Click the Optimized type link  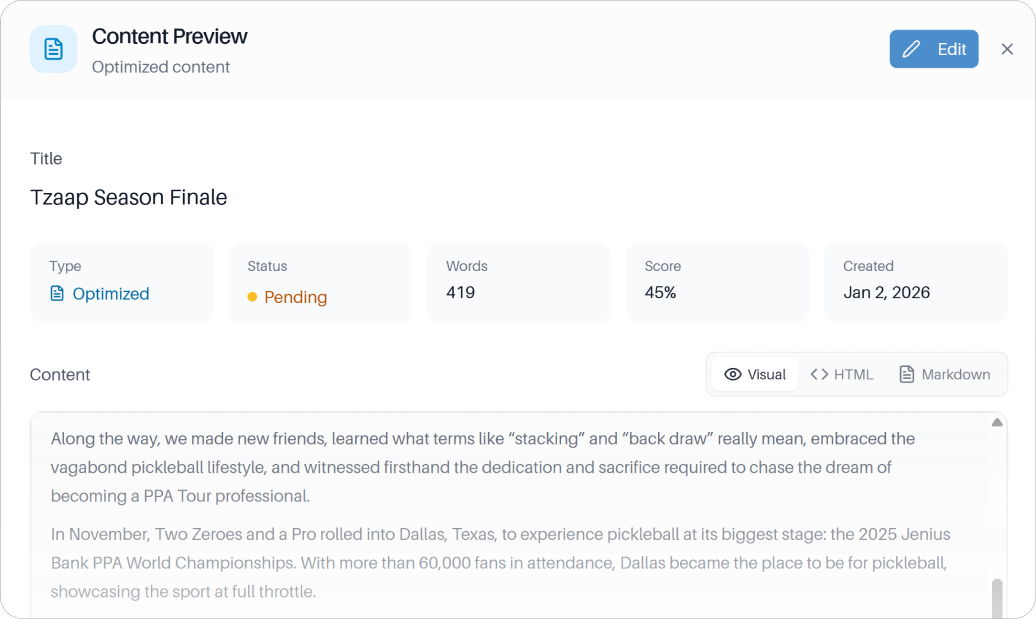[111, 294]
